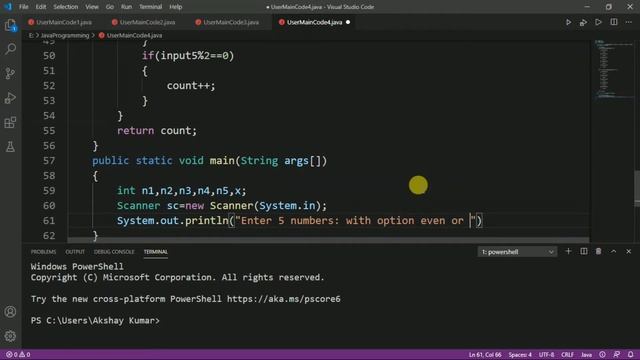This screenshot has height=360, width=640.
Task: Show the Problems panel tab
Action: (x=43, y=252)
